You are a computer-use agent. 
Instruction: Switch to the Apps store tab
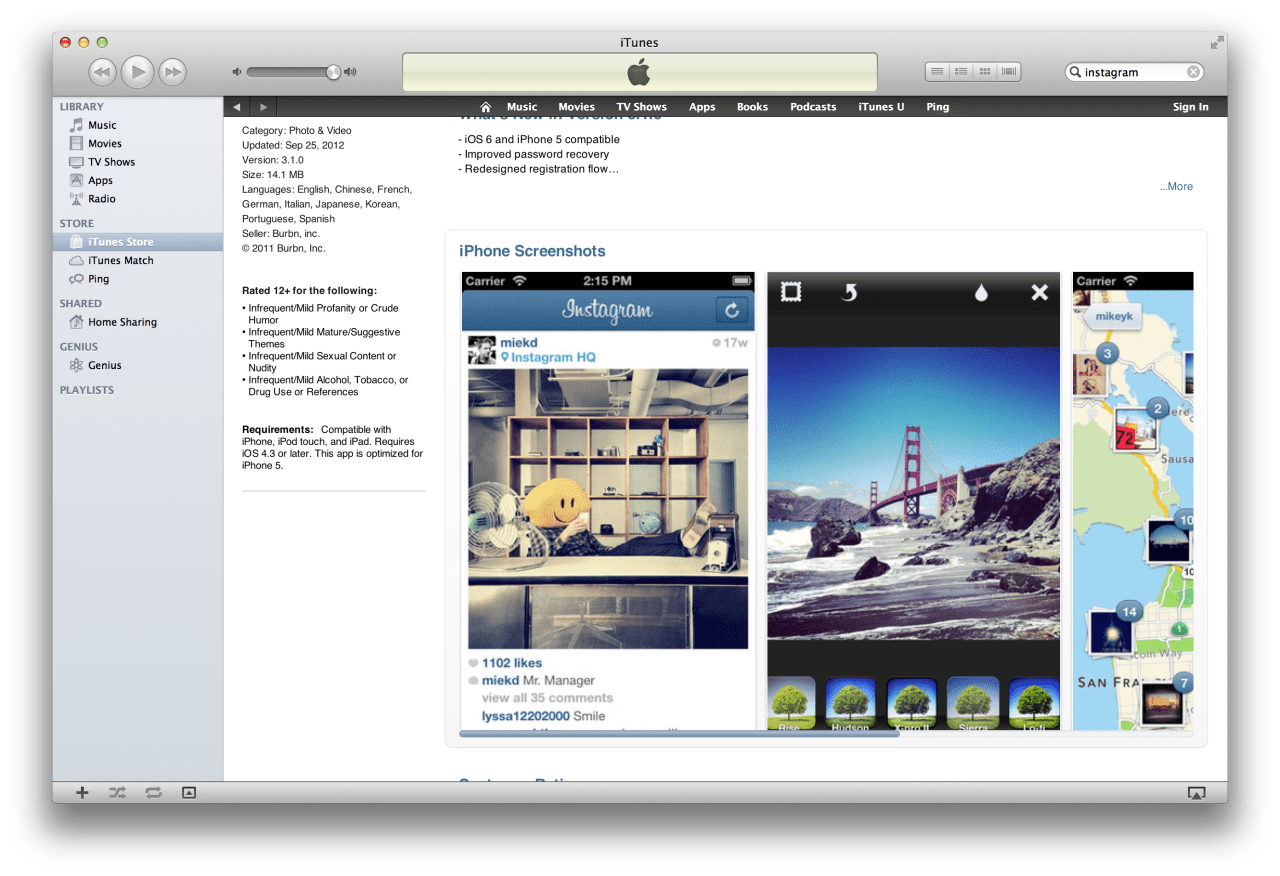702,106
